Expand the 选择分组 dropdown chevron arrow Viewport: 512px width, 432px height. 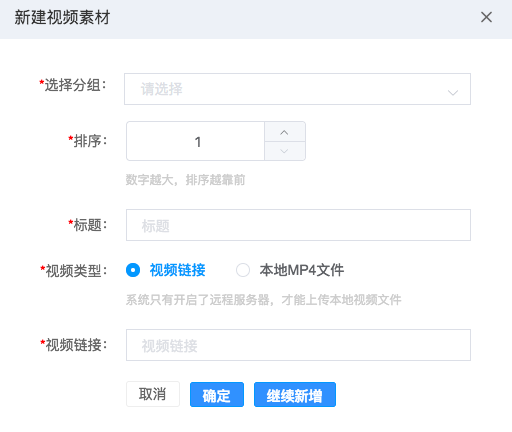pos(453,92)
